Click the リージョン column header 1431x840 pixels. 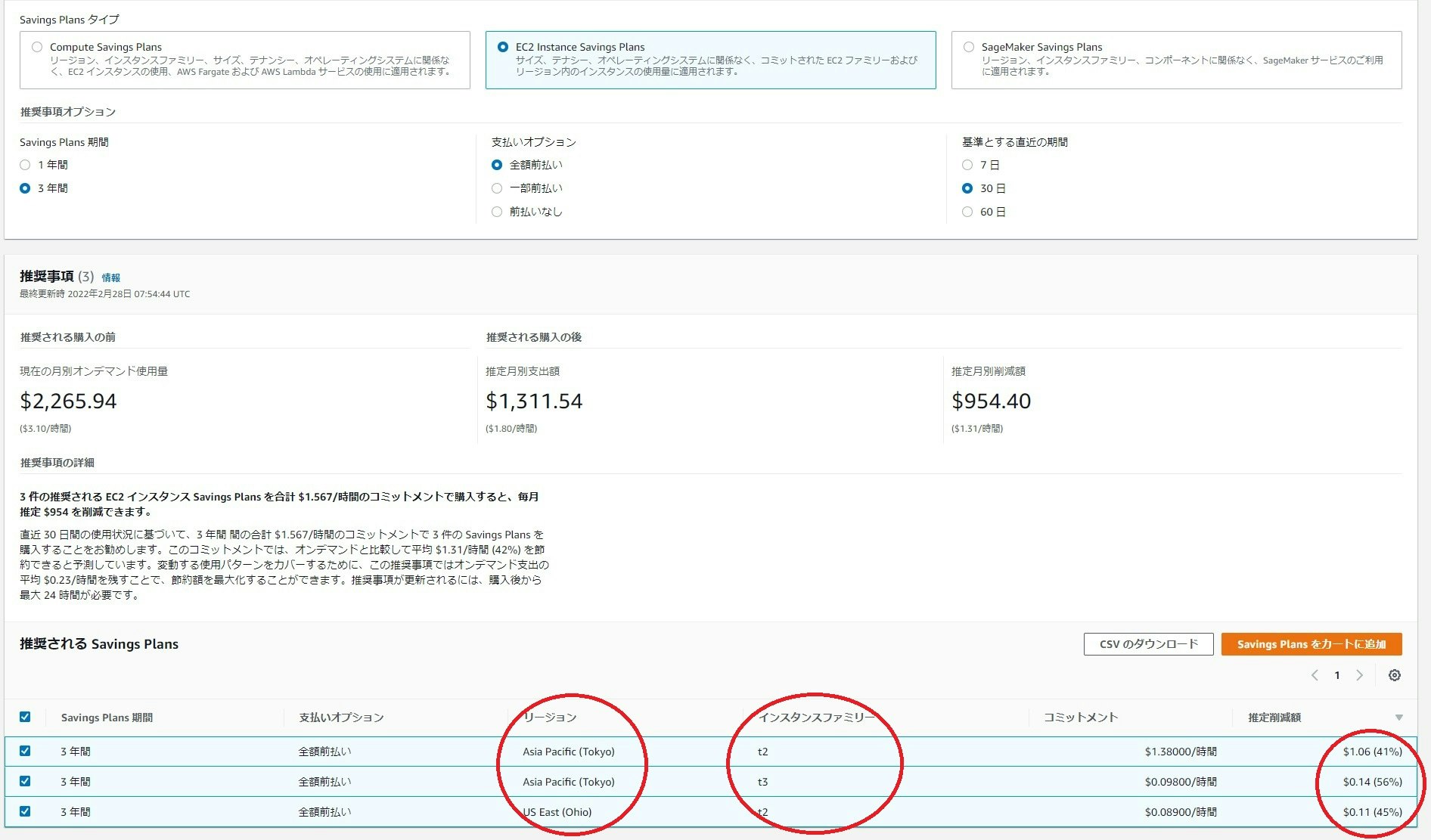[x=550, y=718]
